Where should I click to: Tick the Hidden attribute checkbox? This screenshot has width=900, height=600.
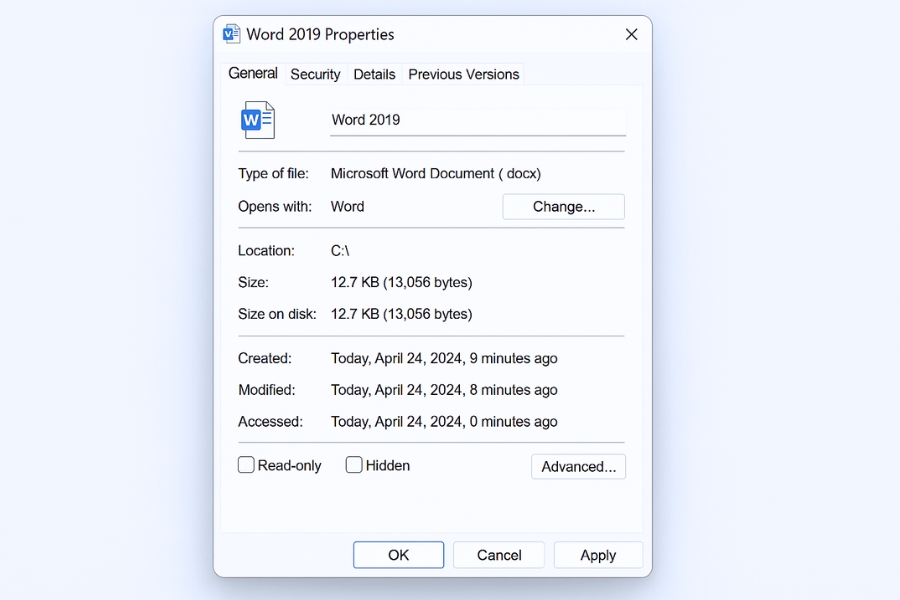(x=354, y=465)
